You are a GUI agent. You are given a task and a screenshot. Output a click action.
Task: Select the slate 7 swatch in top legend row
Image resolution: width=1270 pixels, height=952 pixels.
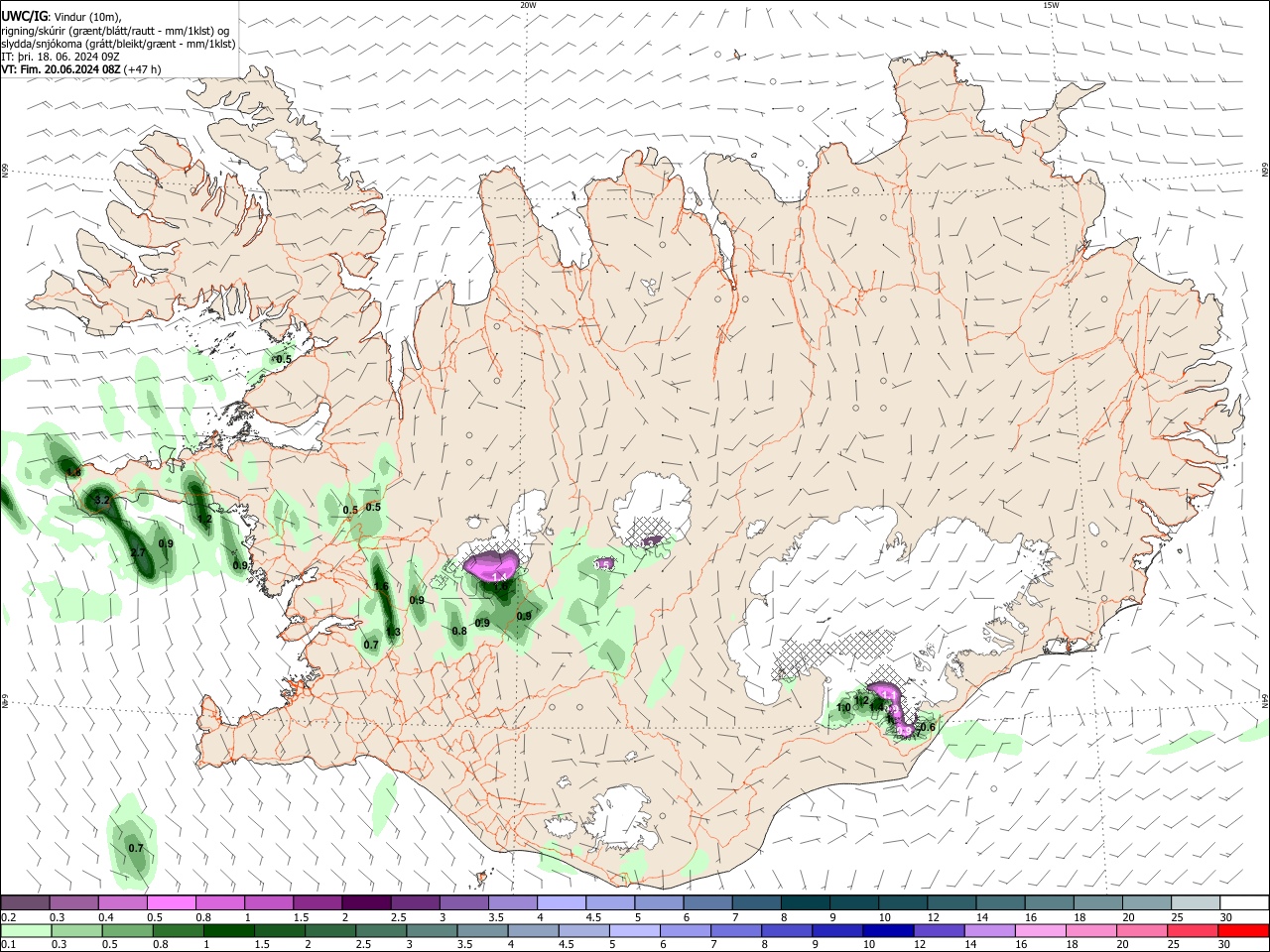[x=755, y=902]
